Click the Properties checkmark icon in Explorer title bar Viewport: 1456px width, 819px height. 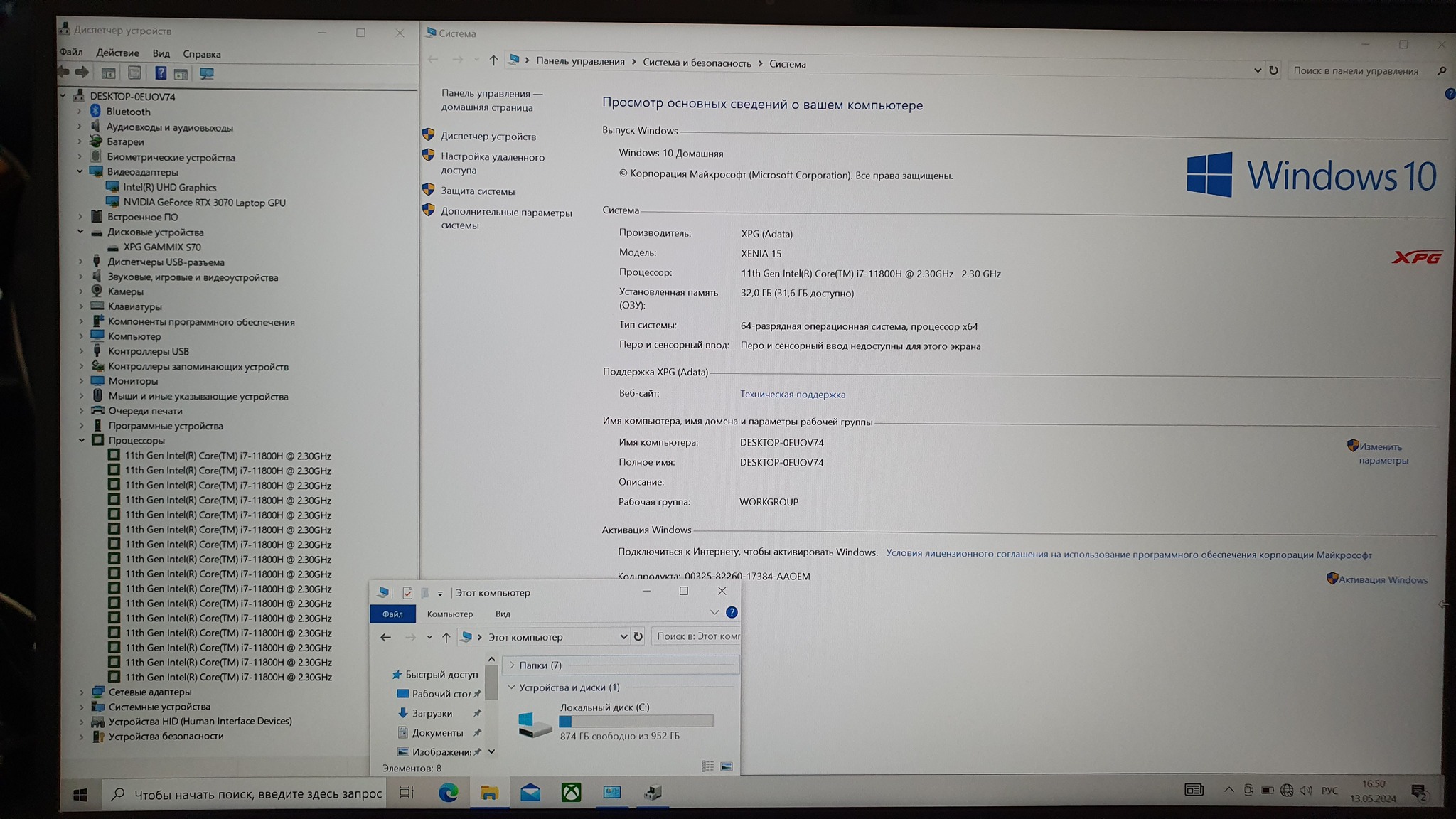click(407, 592)
